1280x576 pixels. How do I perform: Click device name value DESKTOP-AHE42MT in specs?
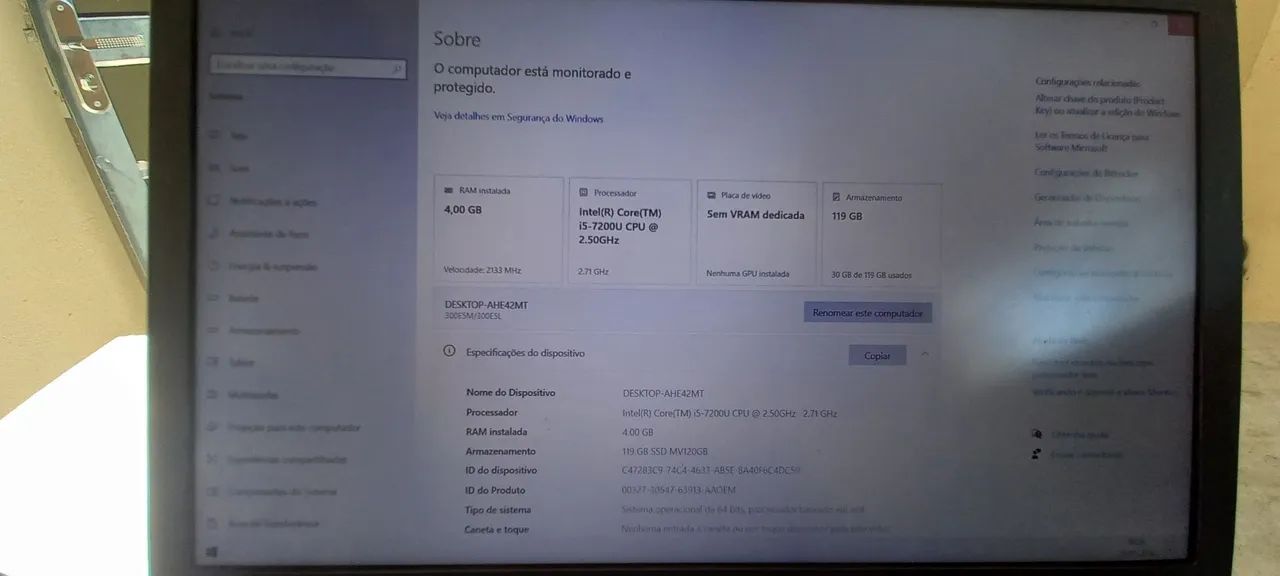(663, 393)
